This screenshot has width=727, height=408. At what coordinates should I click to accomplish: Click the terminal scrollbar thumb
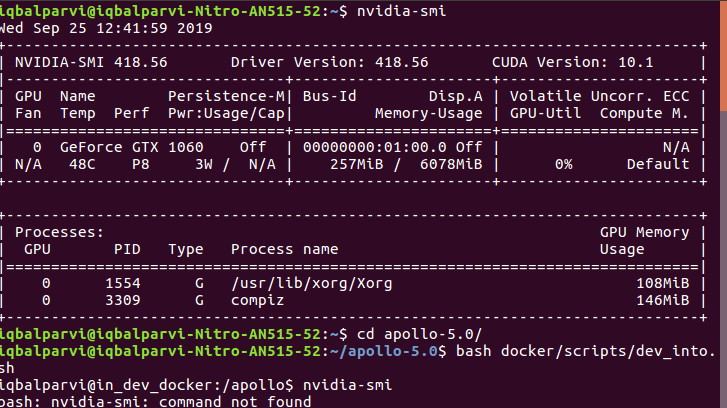click(x=724, y=56)
